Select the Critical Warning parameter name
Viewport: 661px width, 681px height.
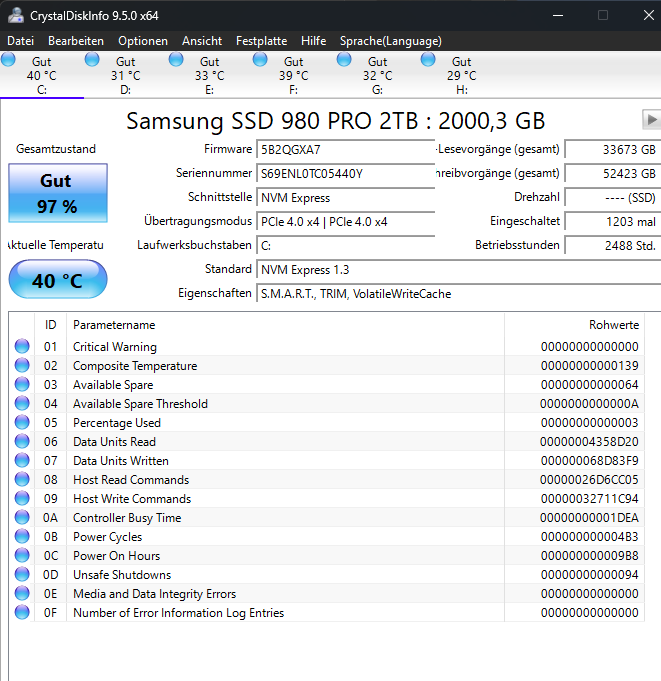[115, 347]
